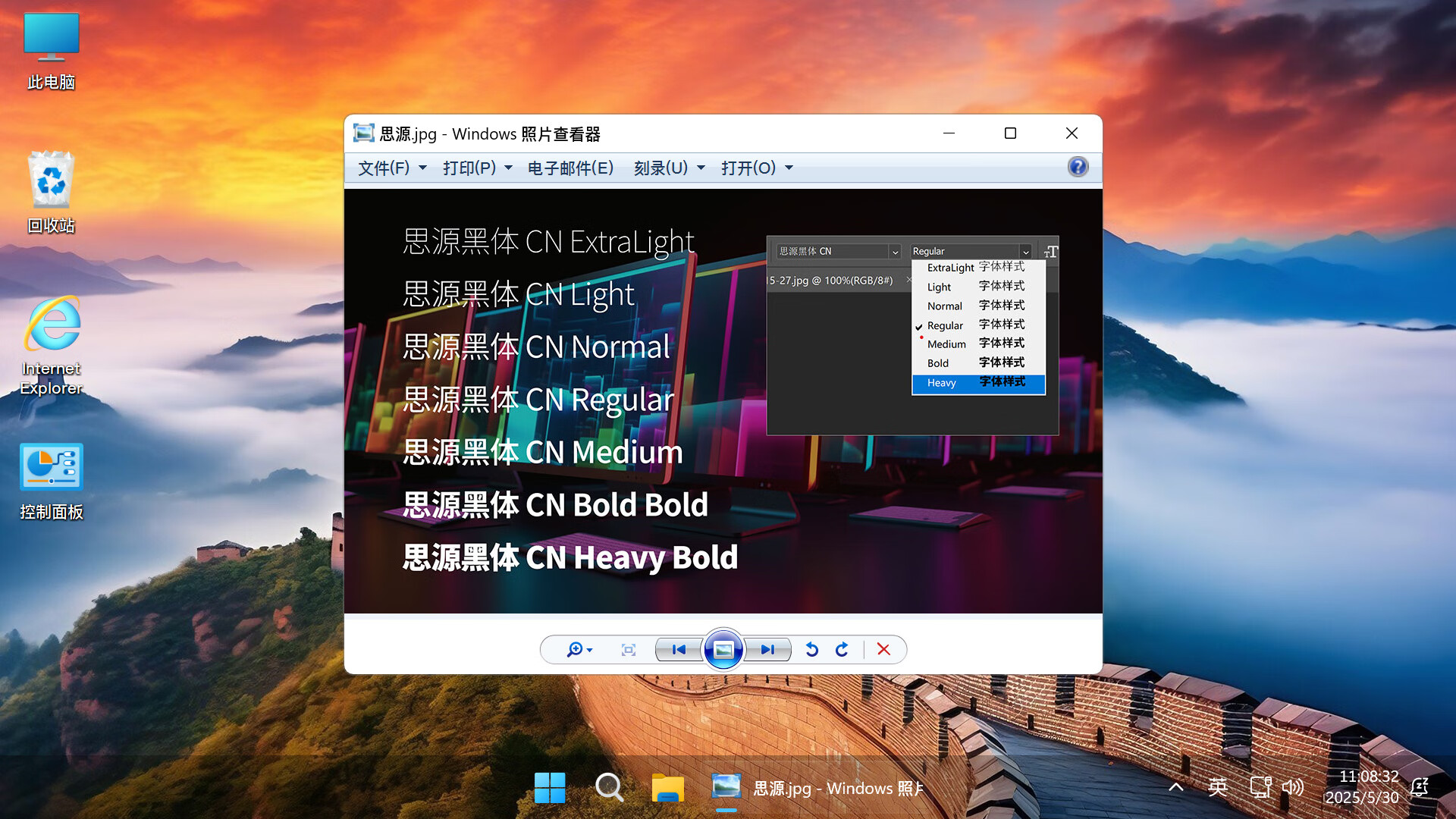Click the actual size fit icon

[628, 650]
